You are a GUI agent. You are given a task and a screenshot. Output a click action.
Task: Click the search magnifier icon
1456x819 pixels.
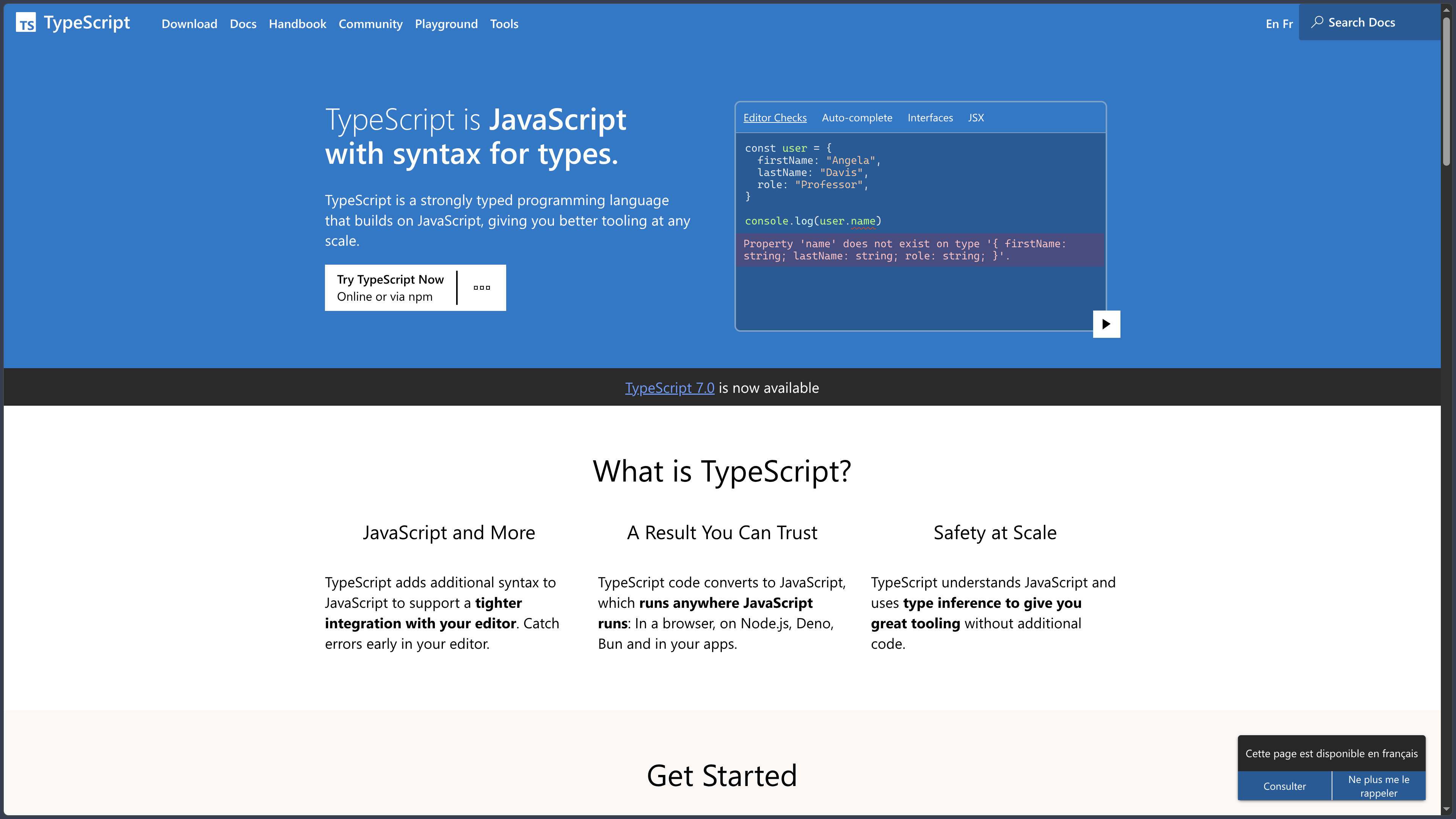point(1317,22)
